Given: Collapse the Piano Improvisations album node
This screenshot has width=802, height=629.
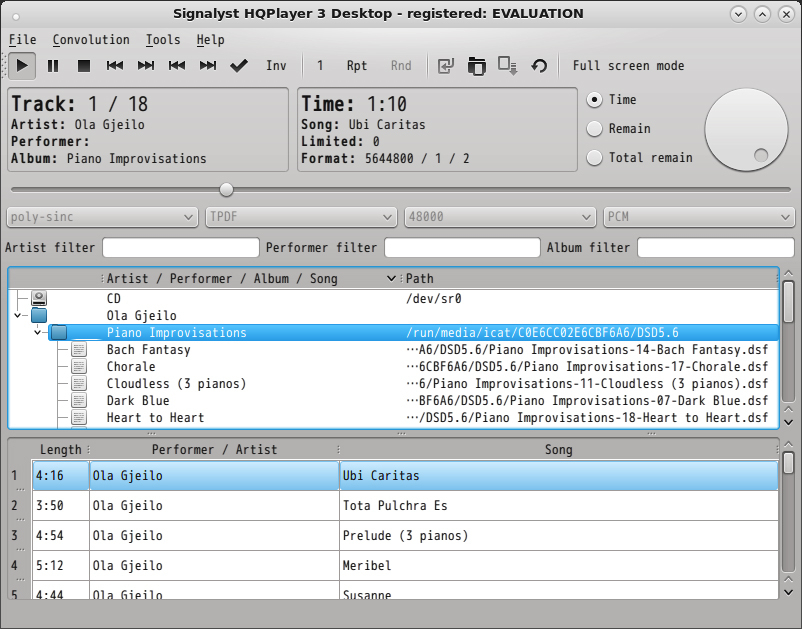Looking at the screenshot, I should point(37,332).
